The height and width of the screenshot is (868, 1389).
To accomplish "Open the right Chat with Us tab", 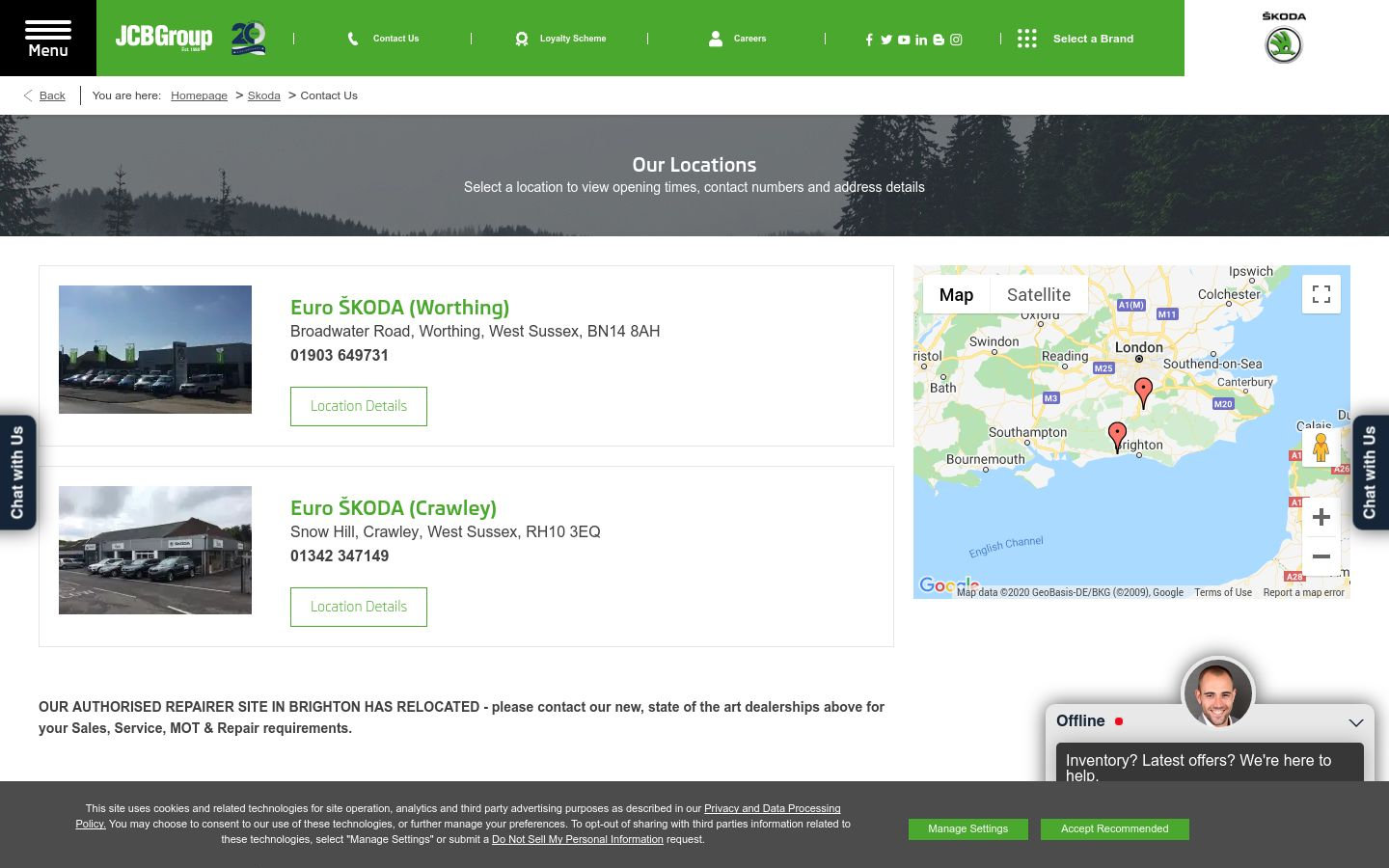I will [1371, 473].
